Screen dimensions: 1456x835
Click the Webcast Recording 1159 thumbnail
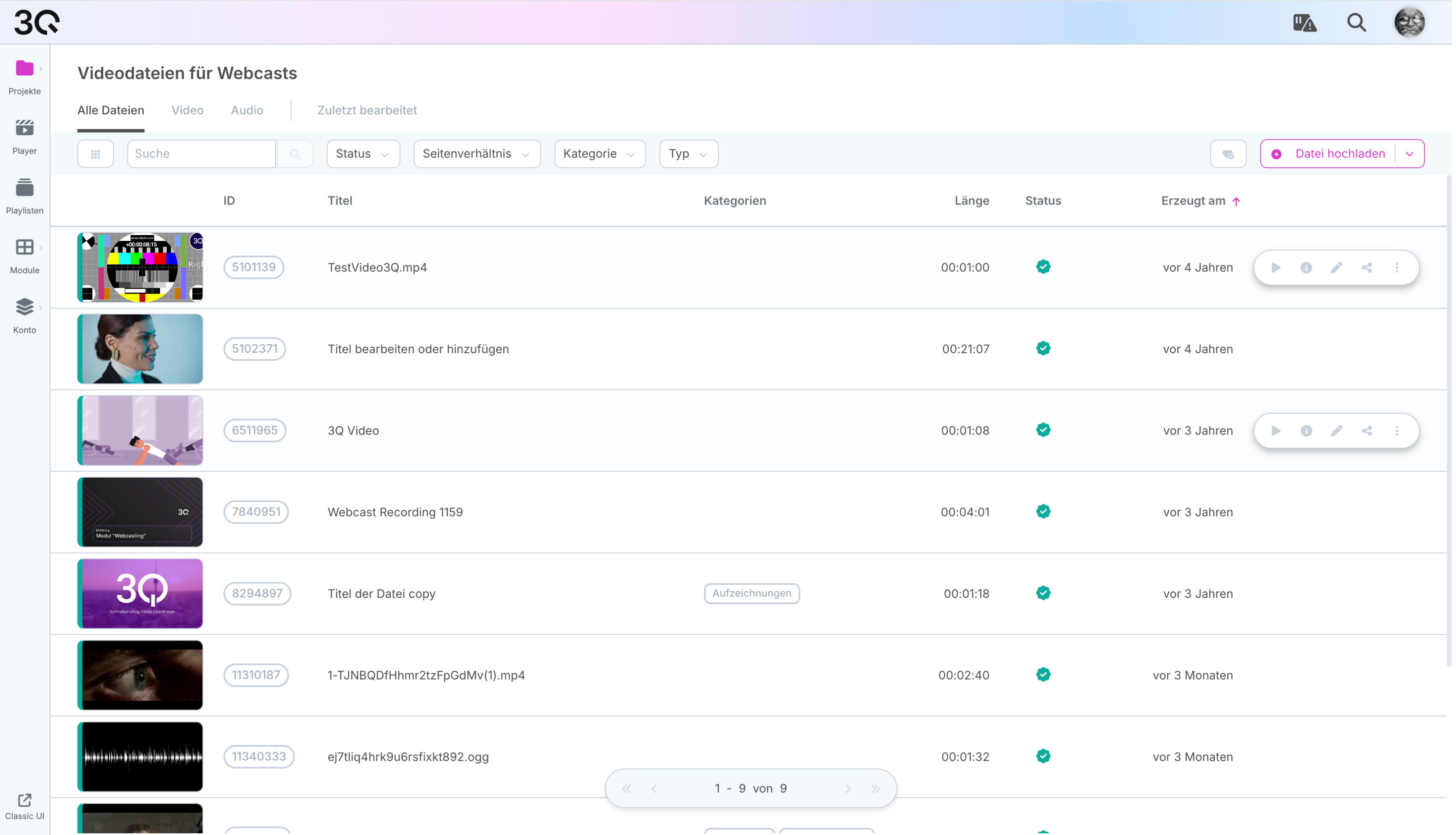141,513
